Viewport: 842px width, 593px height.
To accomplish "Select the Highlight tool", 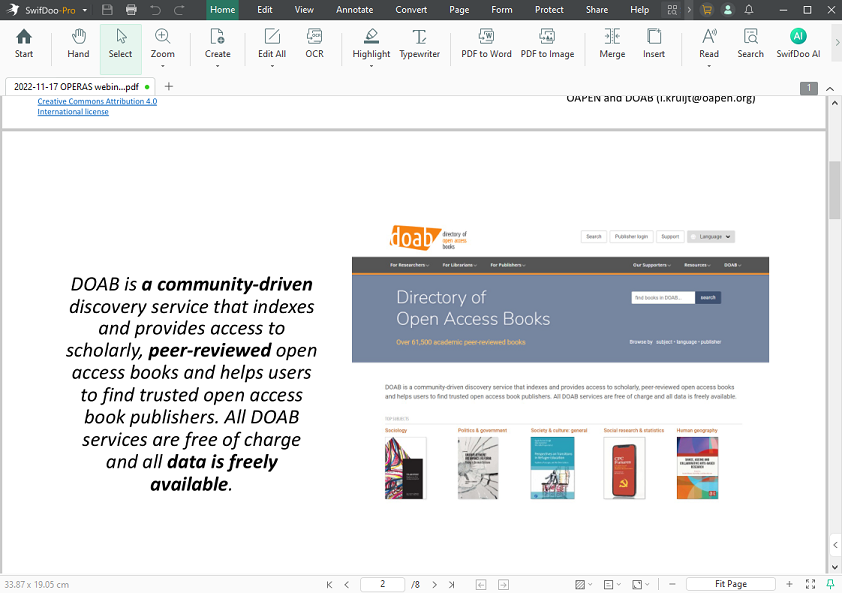I will (371, 44).
